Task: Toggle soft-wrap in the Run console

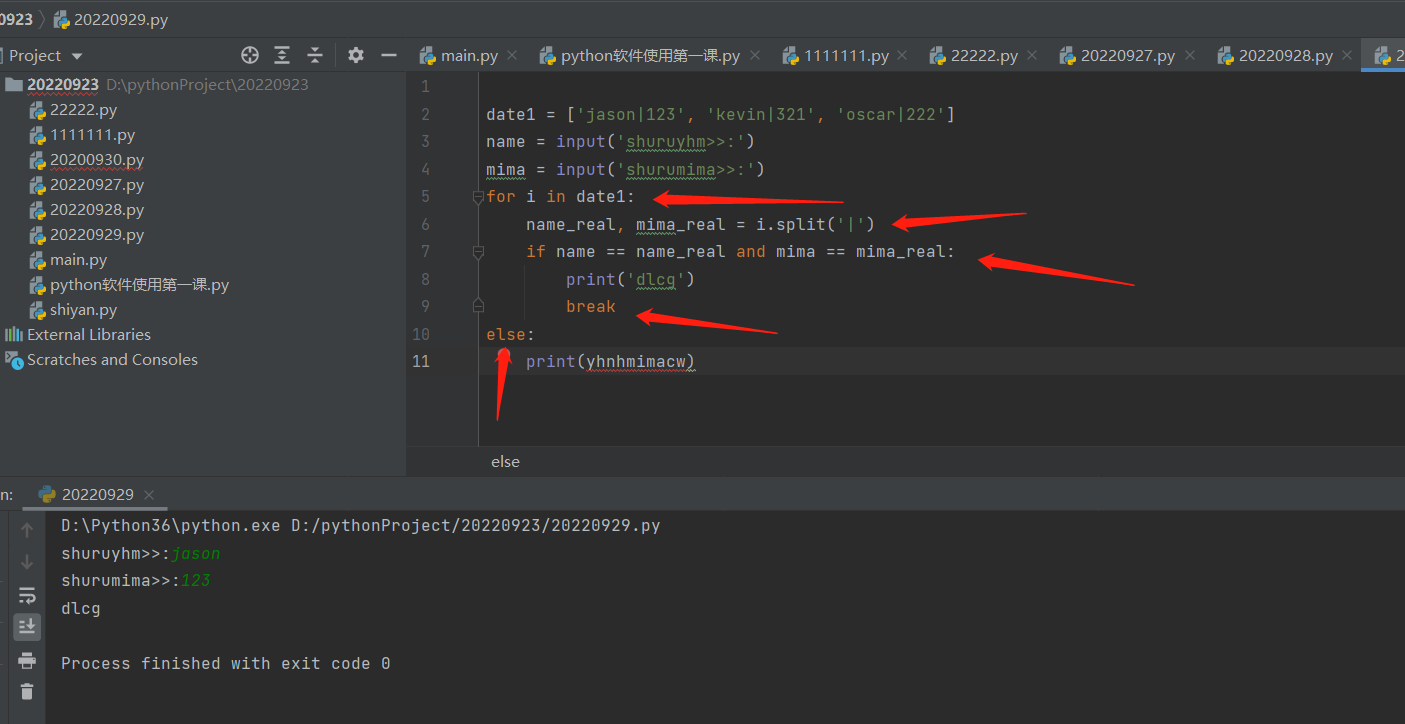Action: [x=27, y=595]
